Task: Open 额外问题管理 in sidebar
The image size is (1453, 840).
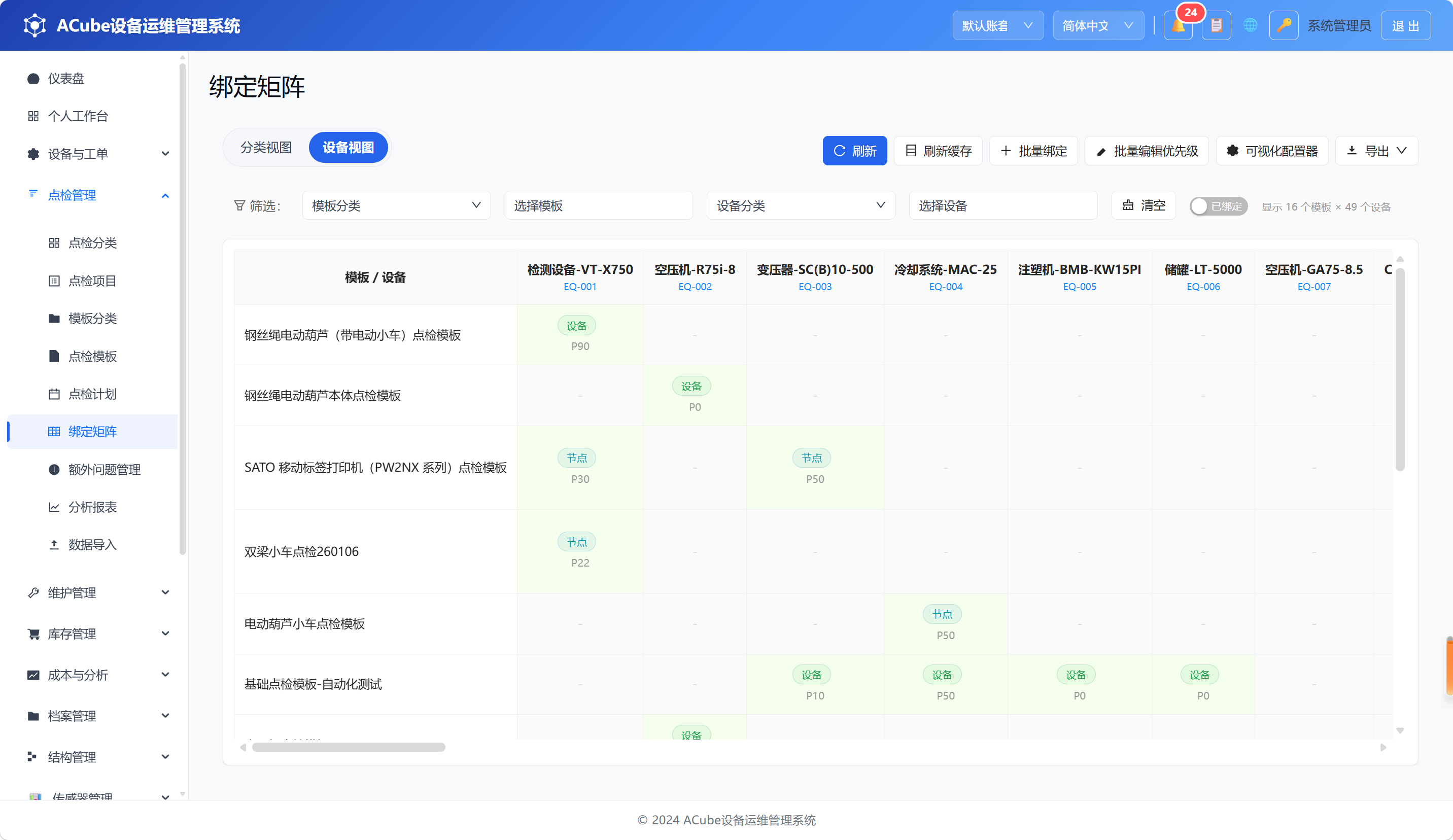Action: point(92,469)
